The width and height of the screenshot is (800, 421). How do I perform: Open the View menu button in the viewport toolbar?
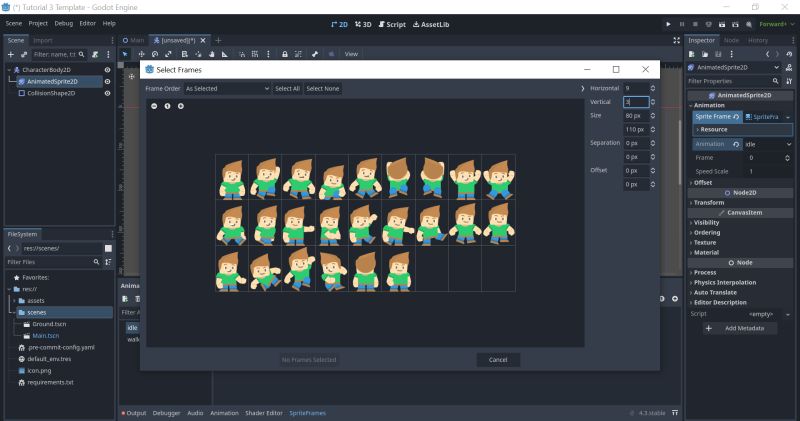[x=351, y=54]
